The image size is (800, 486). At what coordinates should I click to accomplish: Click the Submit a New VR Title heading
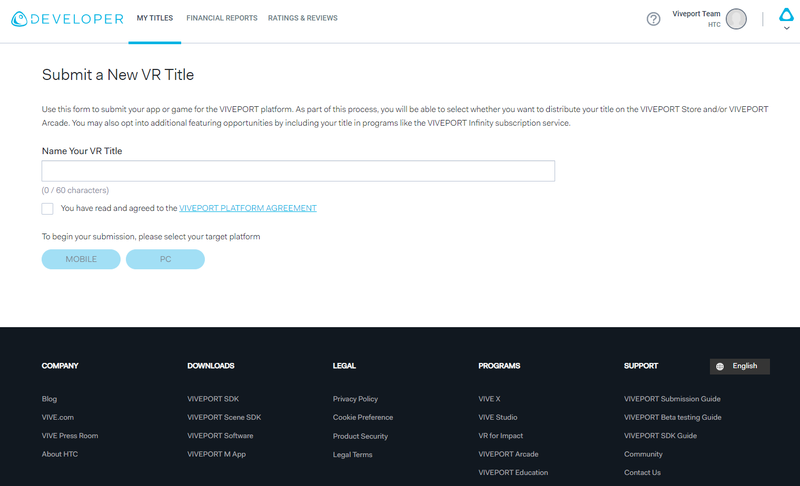point(118,74)
